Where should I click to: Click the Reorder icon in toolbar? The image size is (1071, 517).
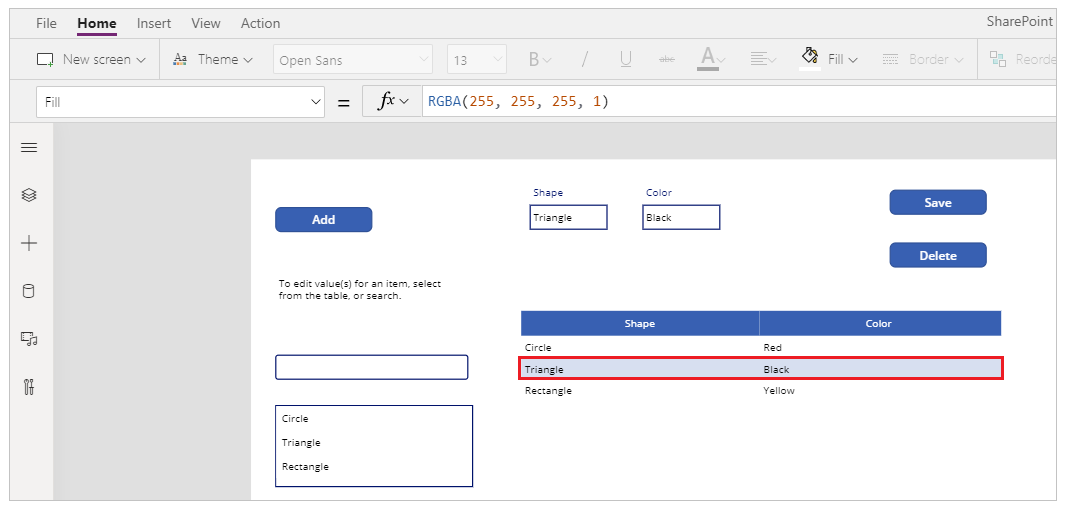click(998, 59)
